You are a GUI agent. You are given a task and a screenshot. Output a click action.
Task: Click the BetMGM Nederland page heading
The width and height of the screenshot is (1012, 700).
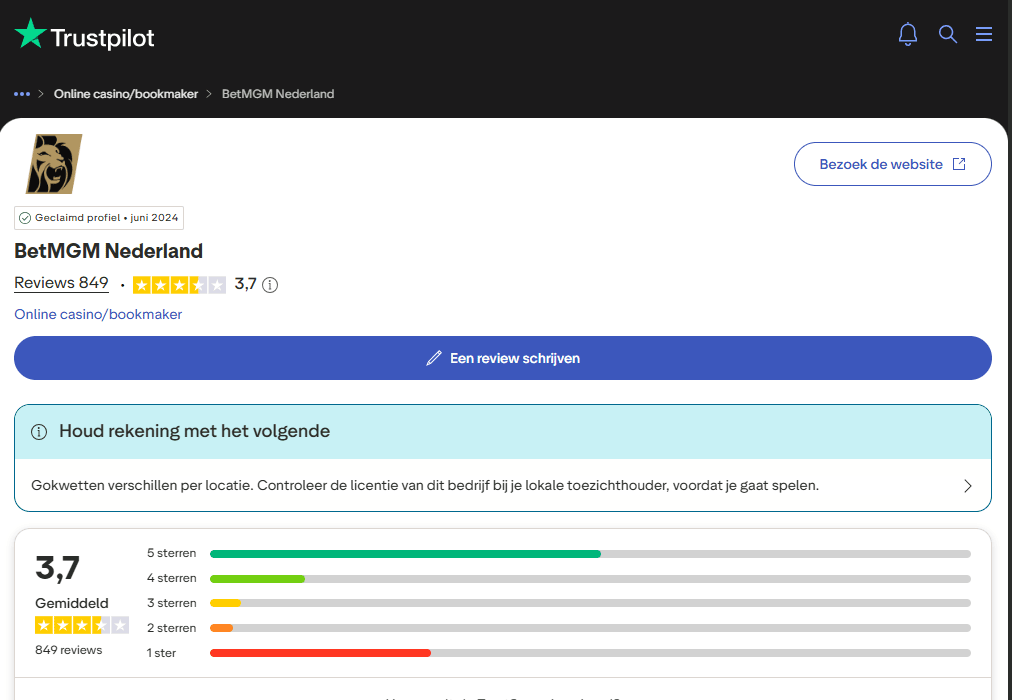(x=108, y=251)
